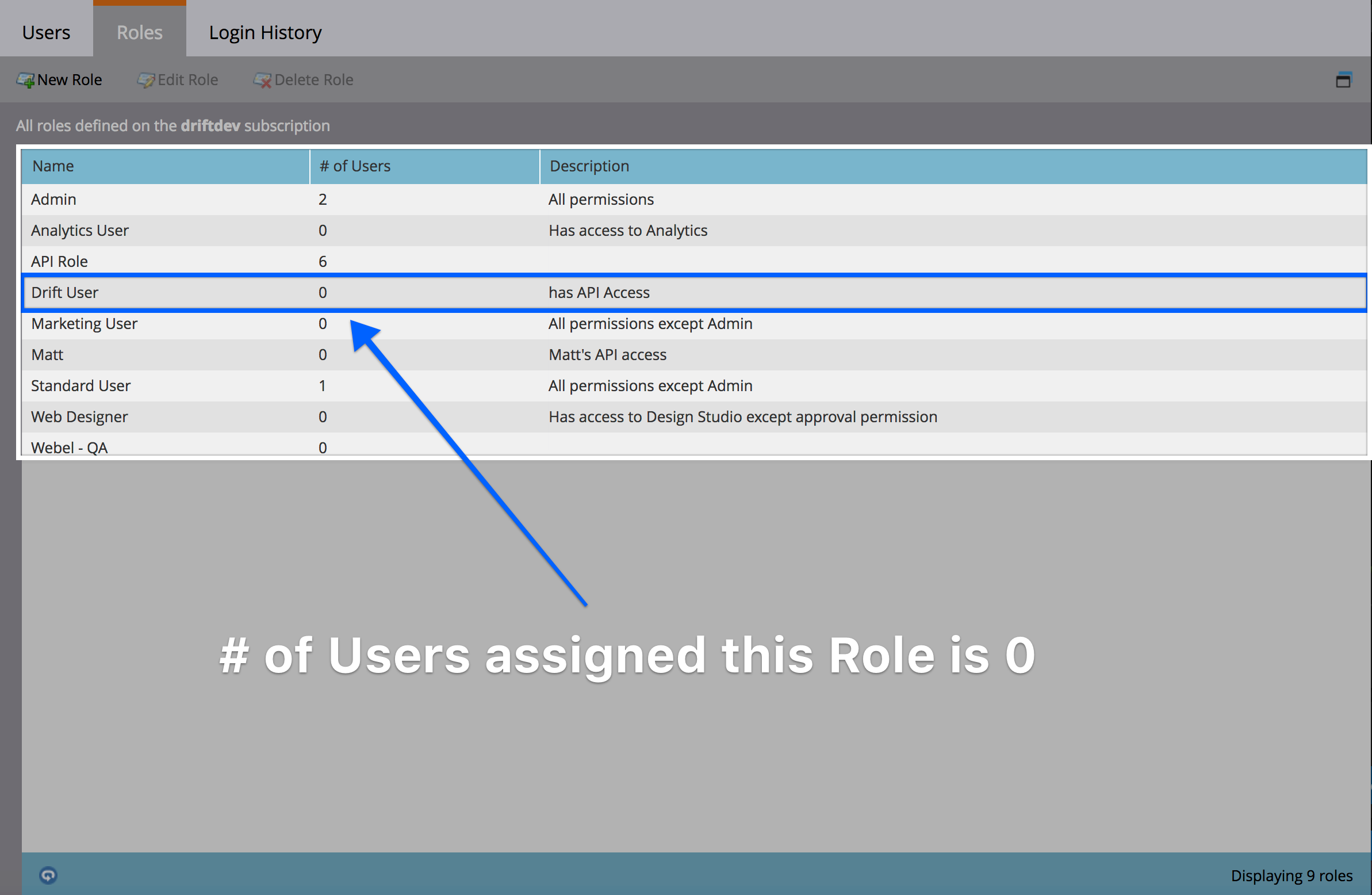Click the 'All permissions' description for Admin
The height and width of the screenshot is (895, 1372).
coord(601,200)
